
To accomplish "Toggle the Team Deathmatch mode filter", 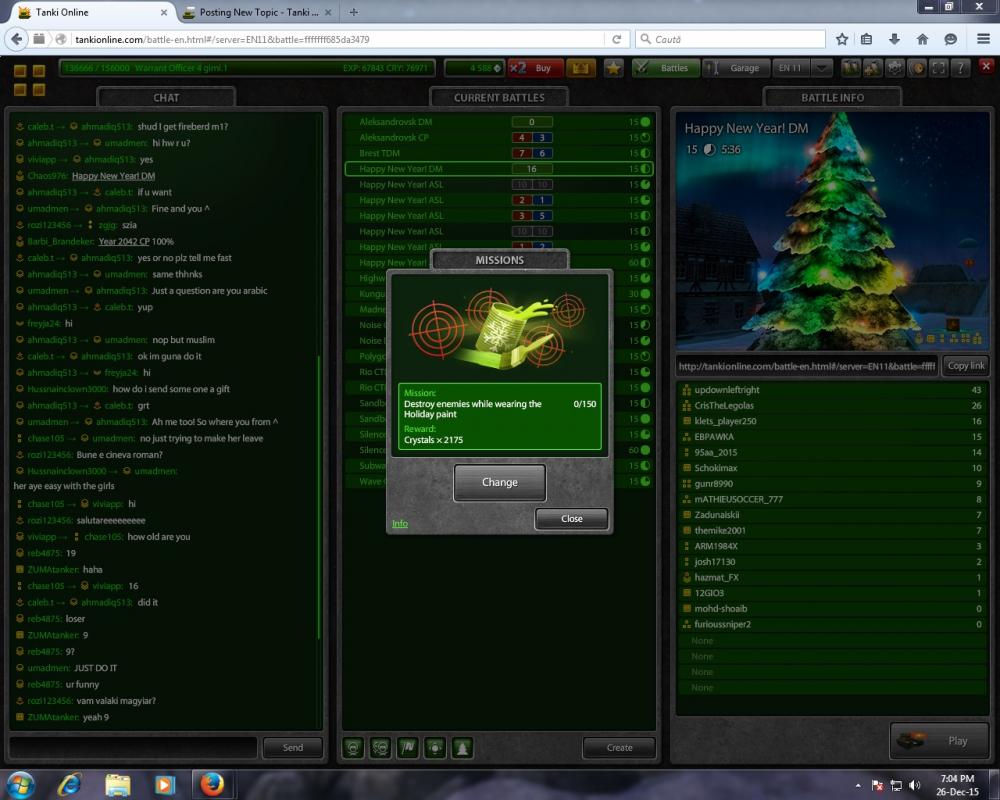I will 380,747.
